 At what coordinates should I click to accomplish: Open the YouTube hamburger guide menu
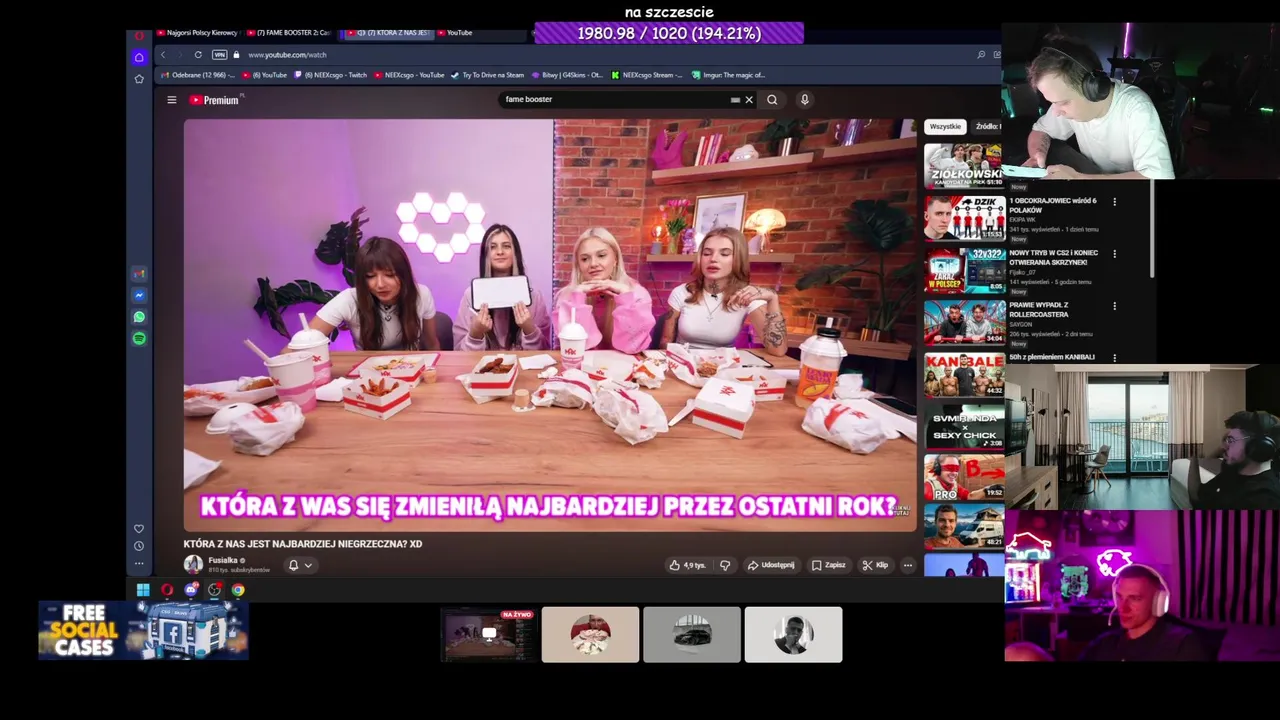[x=171, y=100]
